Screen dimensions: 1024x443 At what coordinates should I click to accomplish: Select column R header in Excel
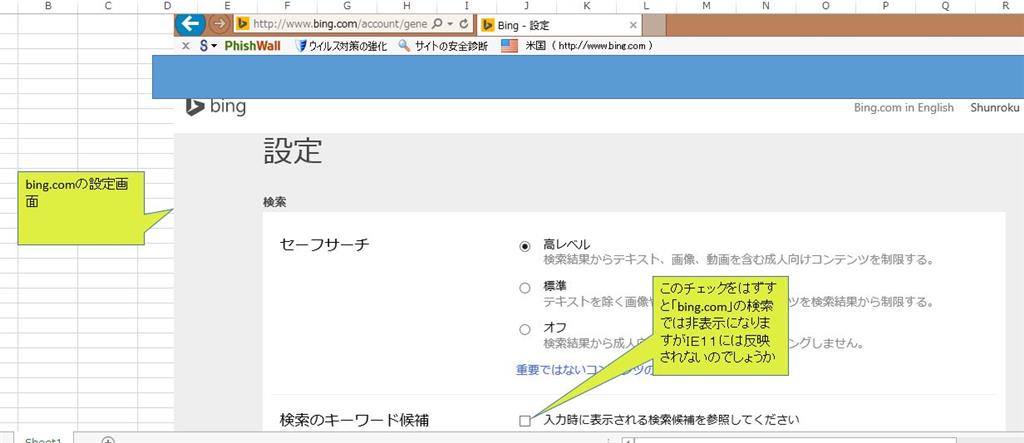point(1005,6)
